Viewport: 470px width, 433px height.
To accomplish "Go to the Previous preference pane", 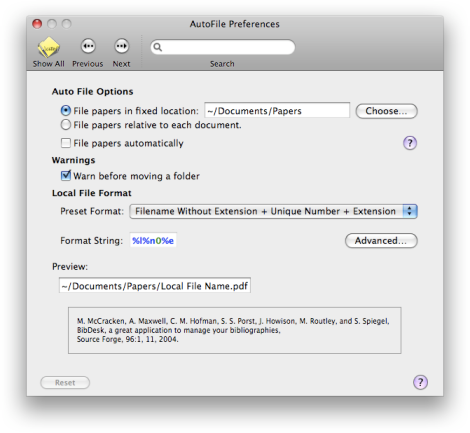I will click(x=88, y=46).
